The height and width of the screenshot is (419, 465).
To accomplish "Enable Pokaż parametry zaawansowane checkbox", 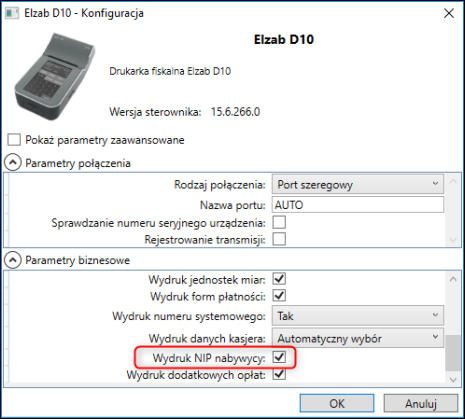I will [14, 140].
